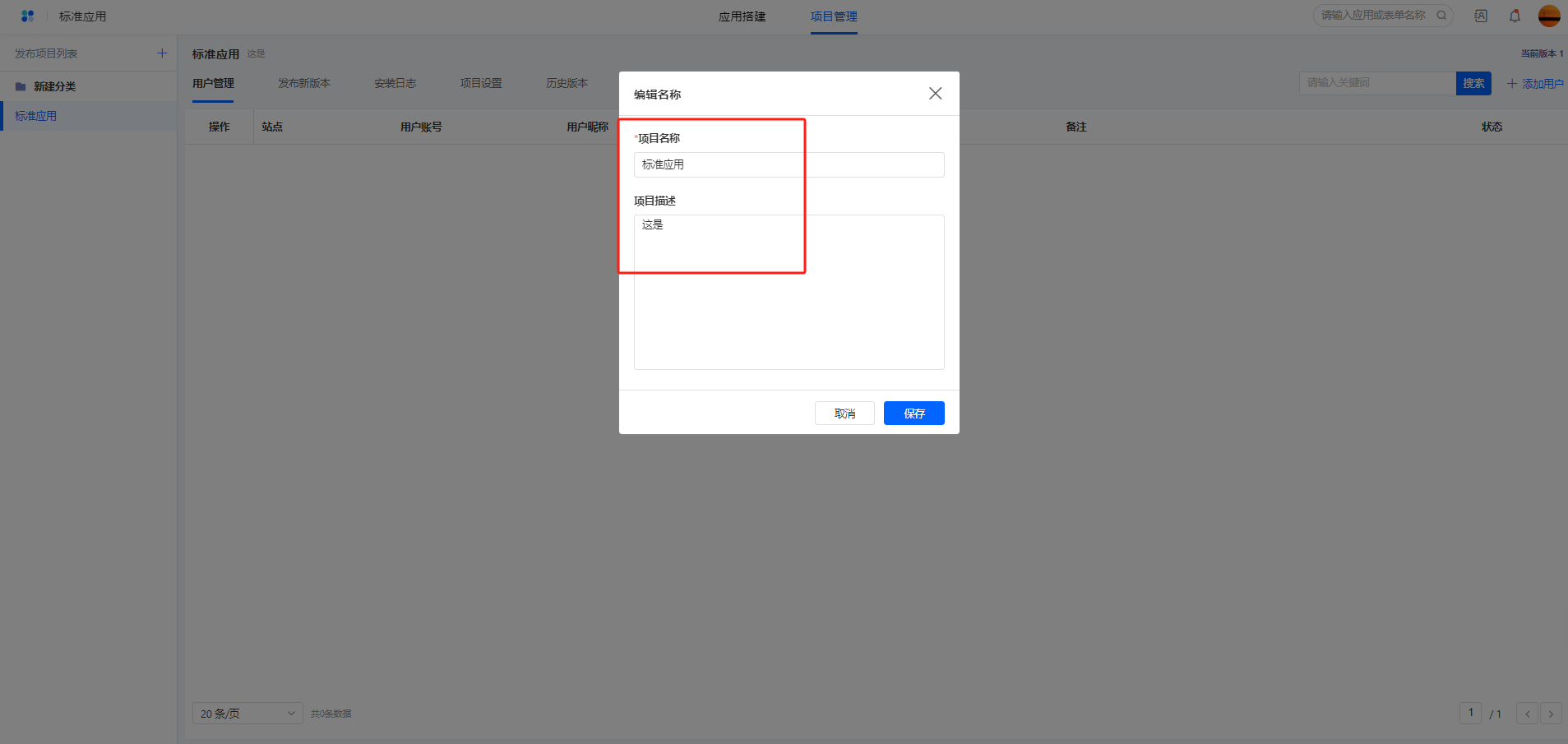Screen dimensions: 1568x744
Task: Add new item with plus icon in sidebar
Action: (x=162, y=53)
